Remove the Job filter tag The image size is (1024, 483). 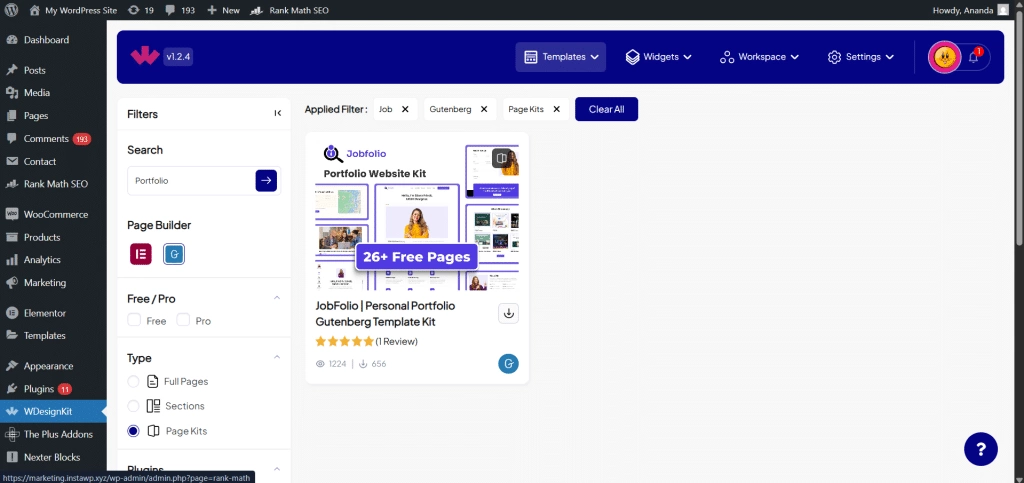[x=405, y=109]
